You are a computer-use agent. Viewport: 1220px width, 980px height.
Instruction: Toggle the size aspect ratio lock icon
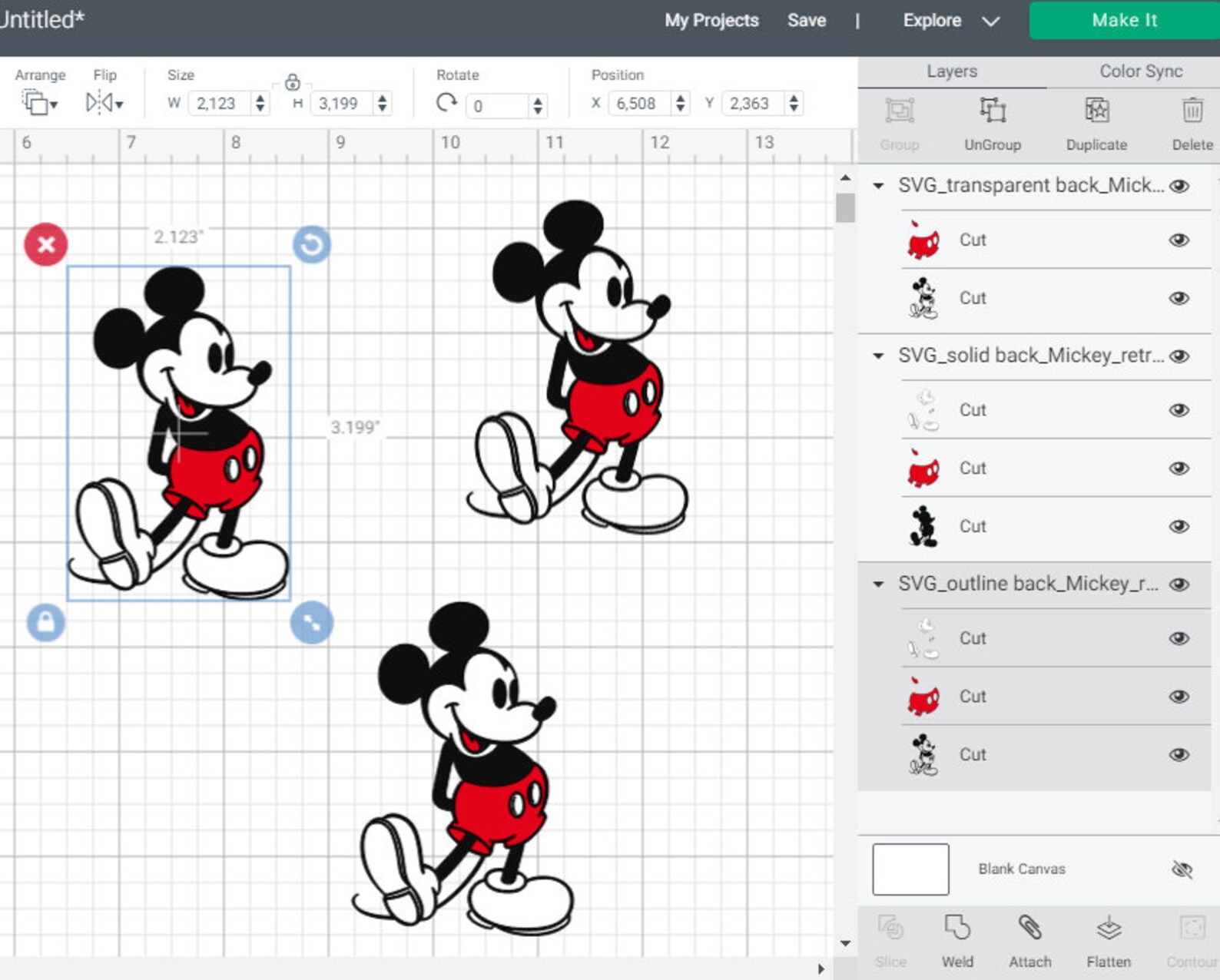click(x=292, y=82)
